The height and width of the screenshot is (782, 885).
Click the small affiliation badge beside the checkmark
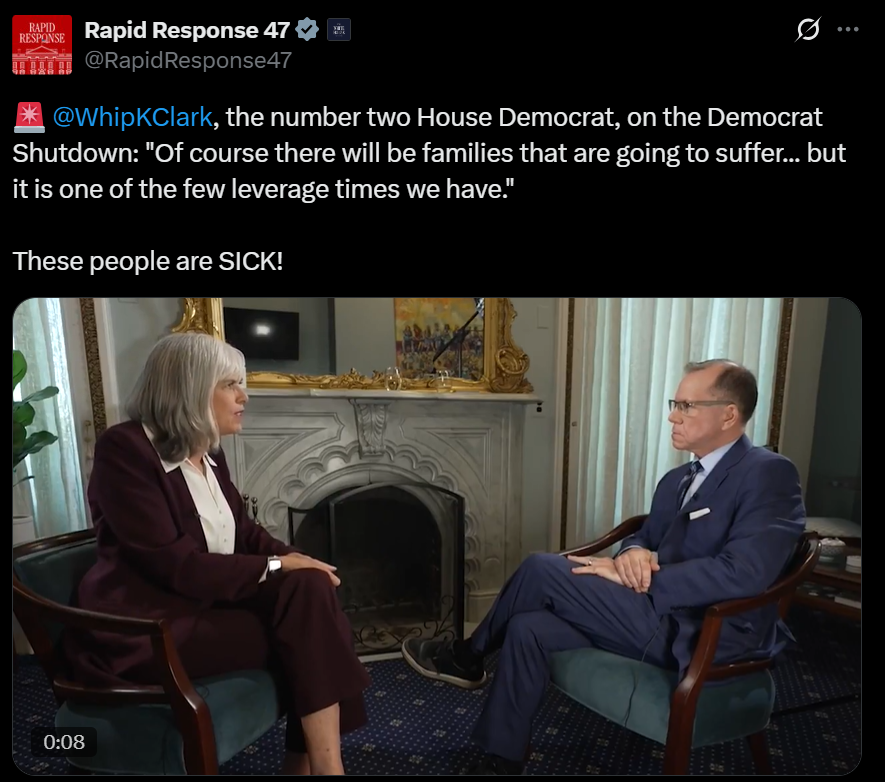pos(339,29)
